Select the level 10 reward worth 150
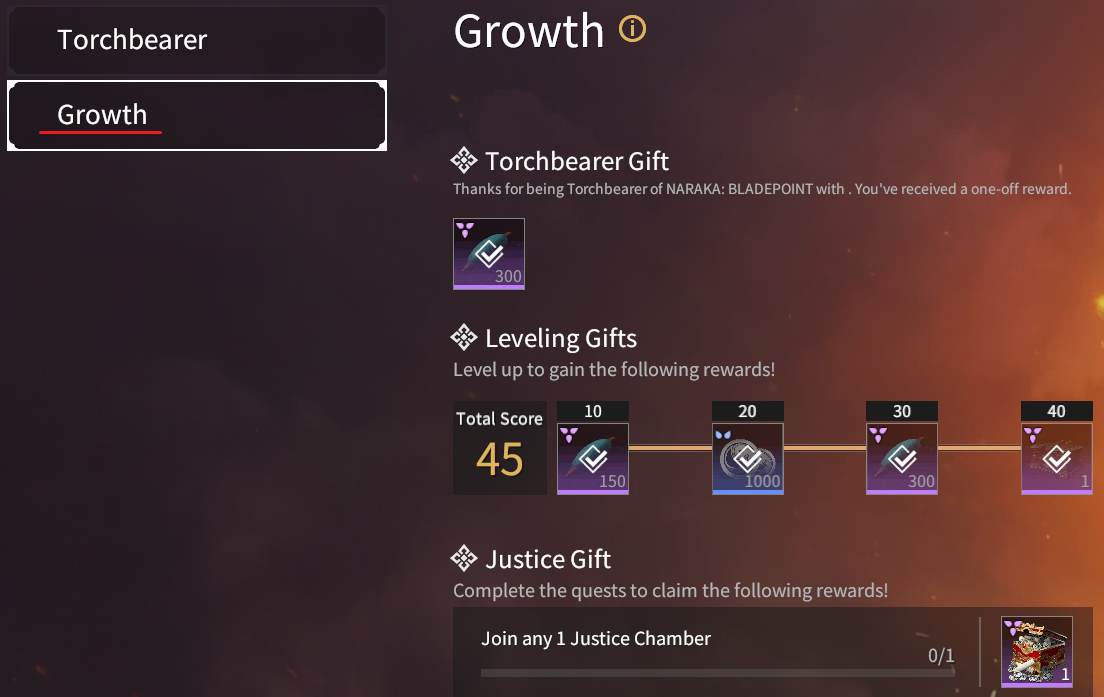The image size is (1104, 697). click(x=593, y=459)
